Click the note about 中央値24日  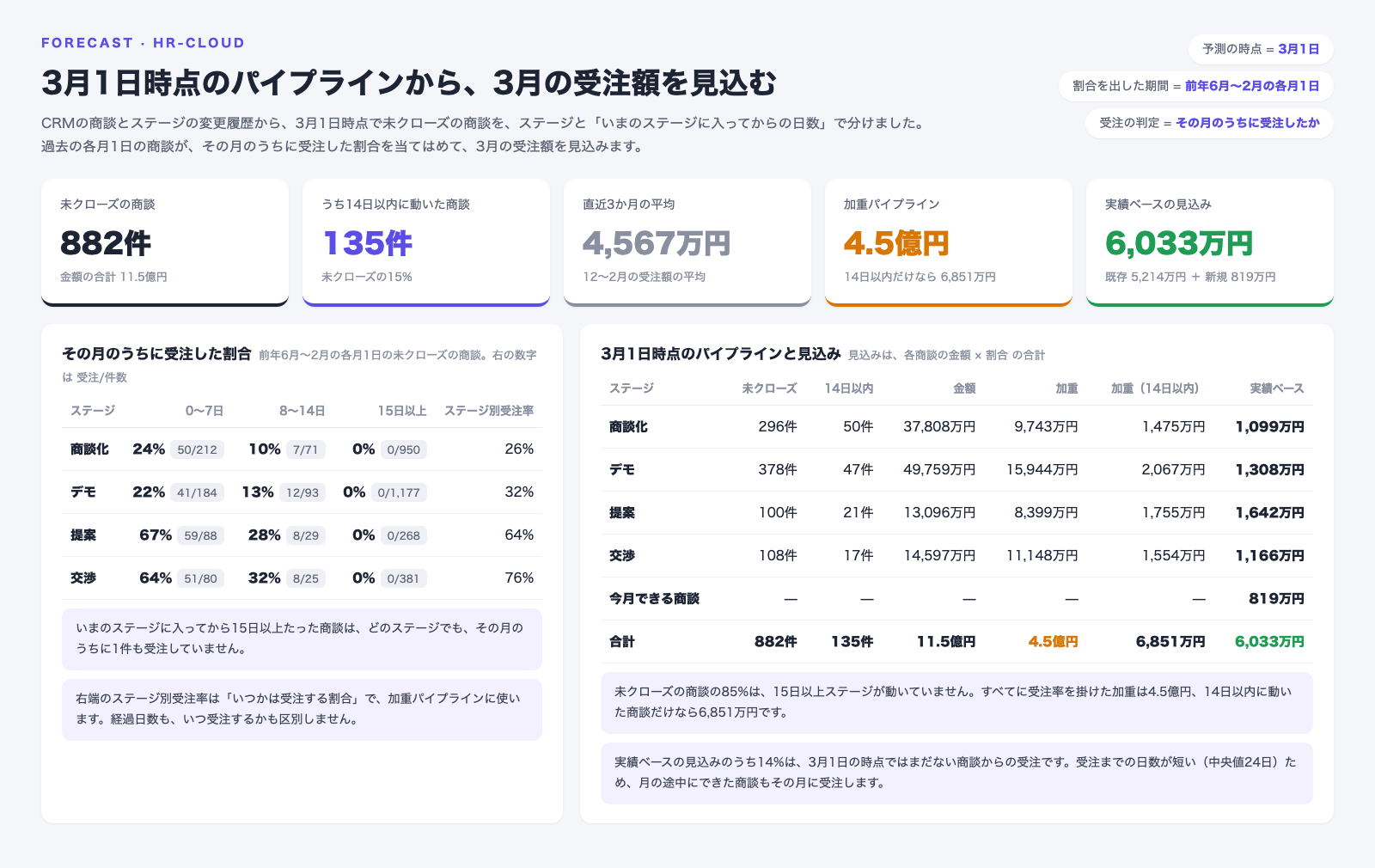pos(956,773)
